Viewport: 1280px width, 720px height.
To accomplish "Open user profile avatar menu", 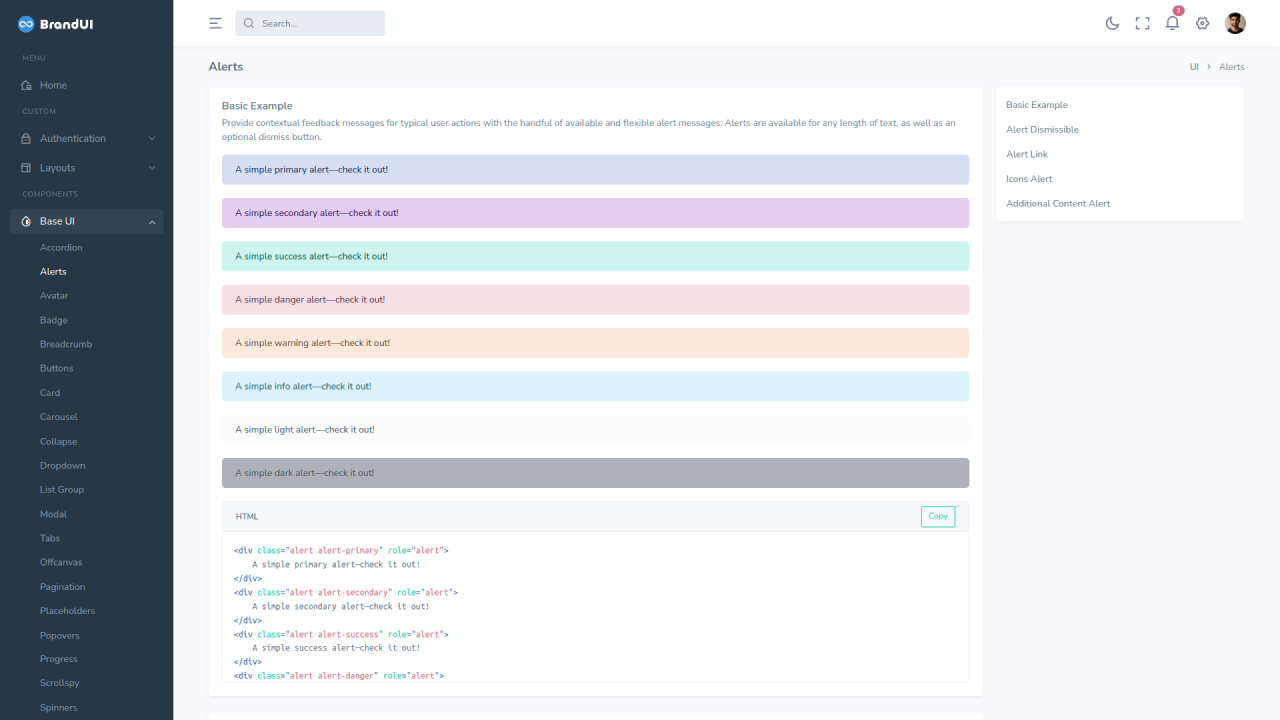I will 1235,23.
